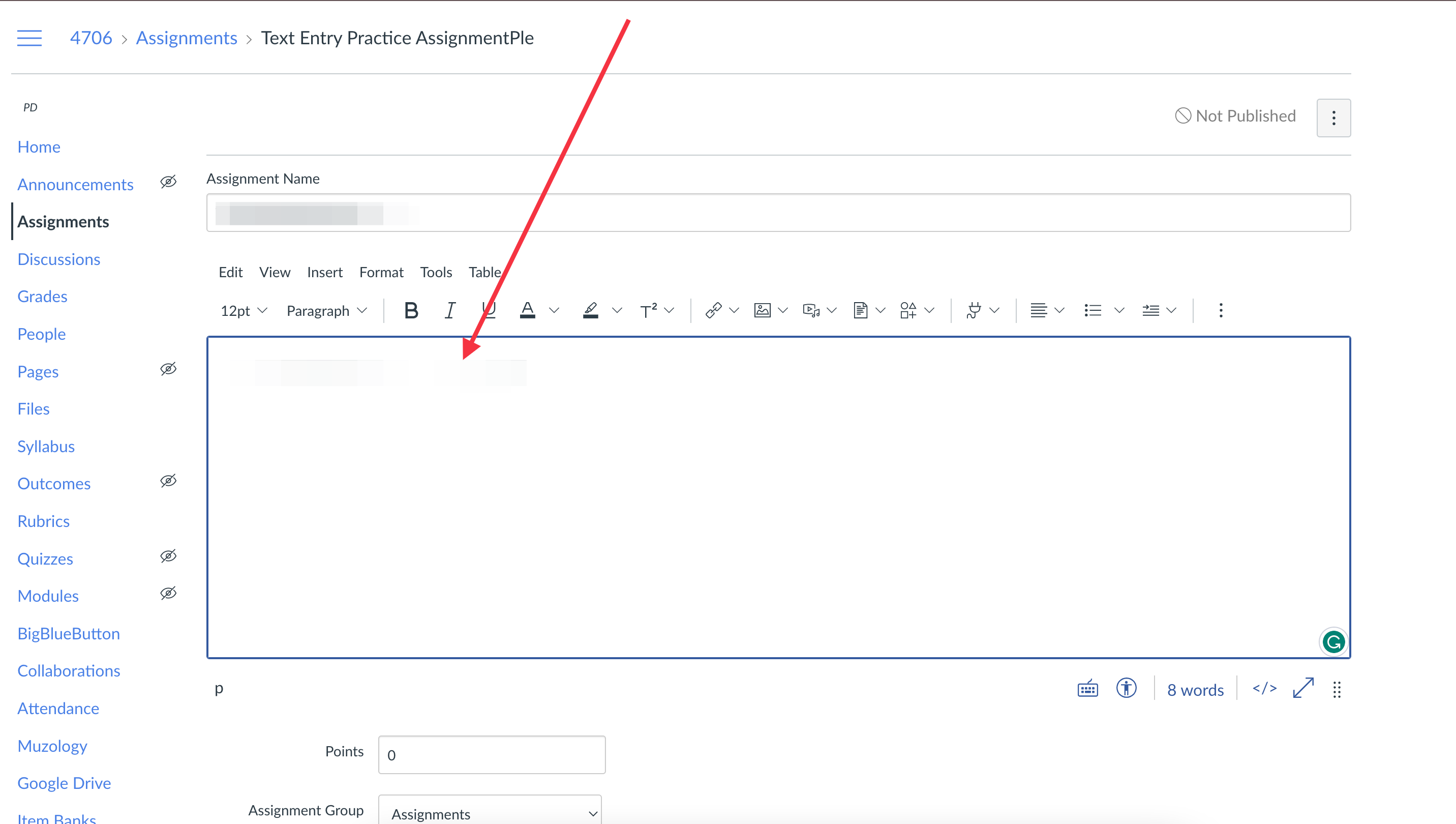Toggle italic formatting
1456x824 pixels.
[x=450, y=311]
